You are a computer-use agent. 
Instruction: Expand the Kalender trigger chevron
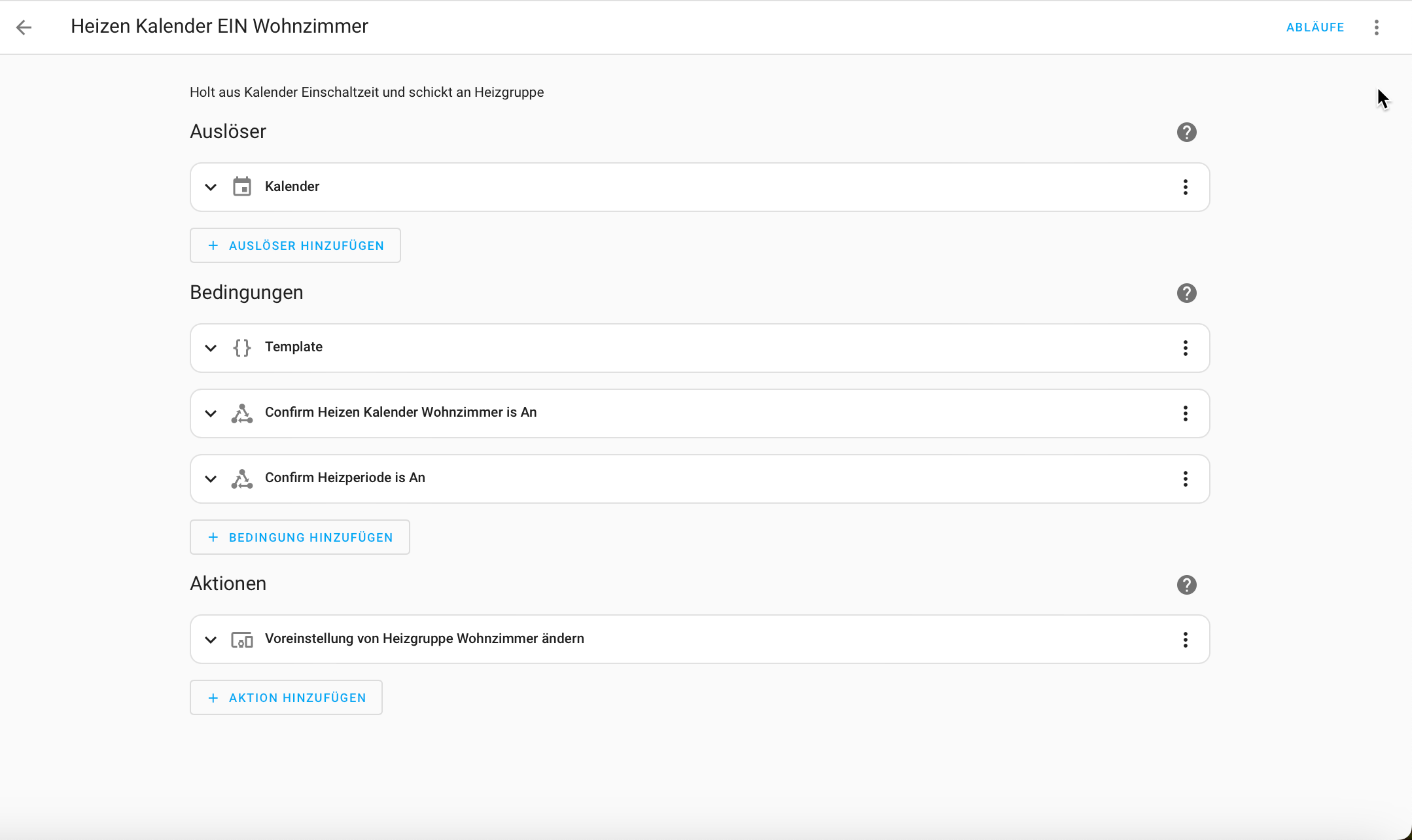coord(211,187)
